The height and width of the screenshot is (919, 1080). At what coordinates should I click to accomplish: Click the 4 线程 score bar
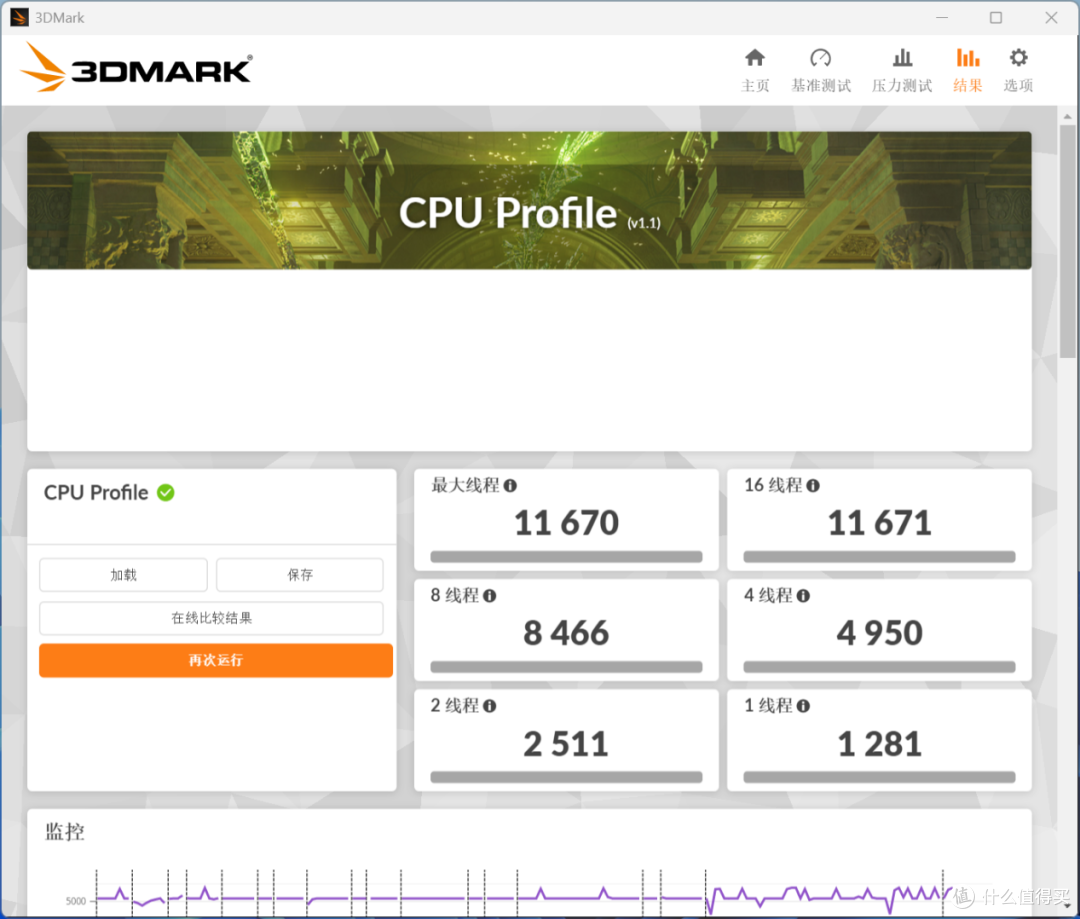coord(880,667)
